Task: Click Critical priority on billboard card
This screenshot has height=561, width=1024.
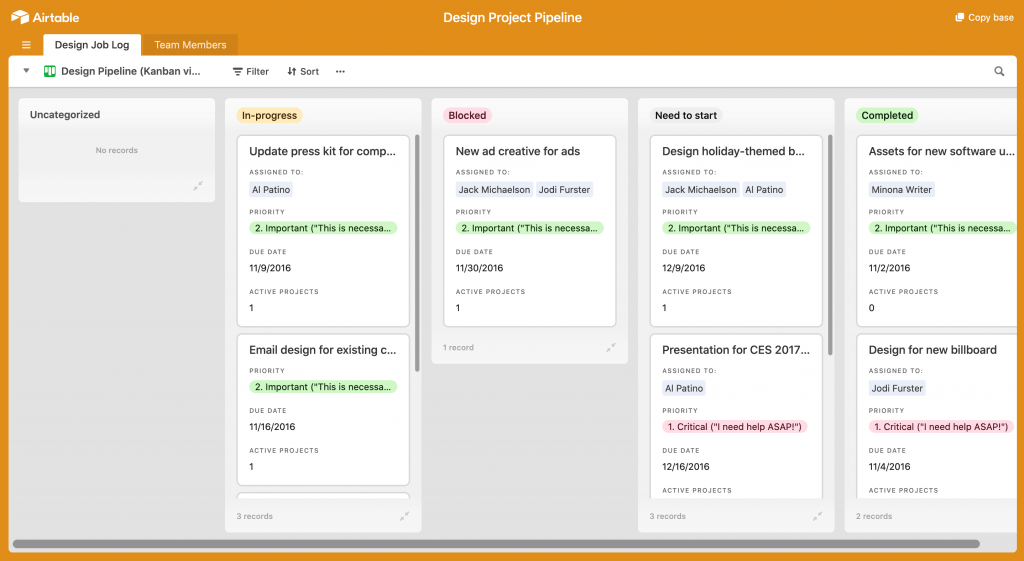Action: click(941, 426)
